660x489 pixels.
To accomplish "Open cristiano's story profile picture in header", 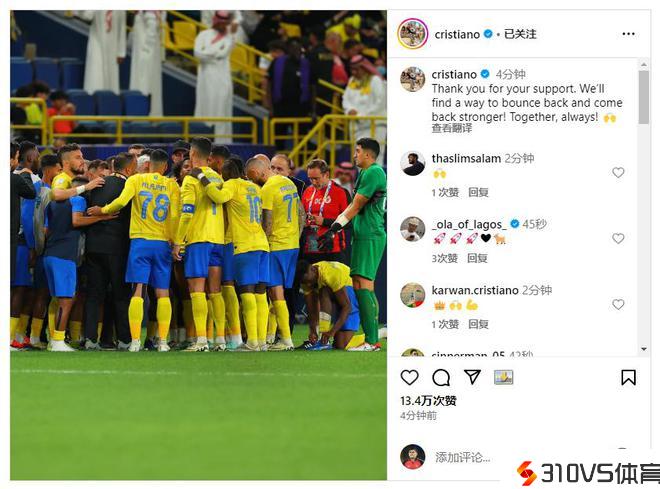I will point(412,34).
